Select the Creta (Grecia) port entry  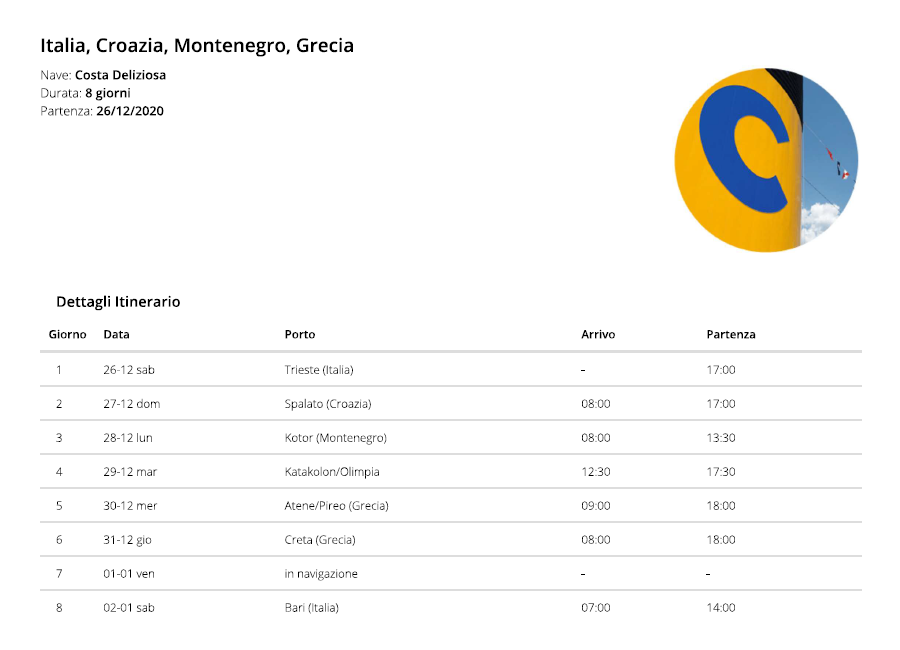pos(320,540)
